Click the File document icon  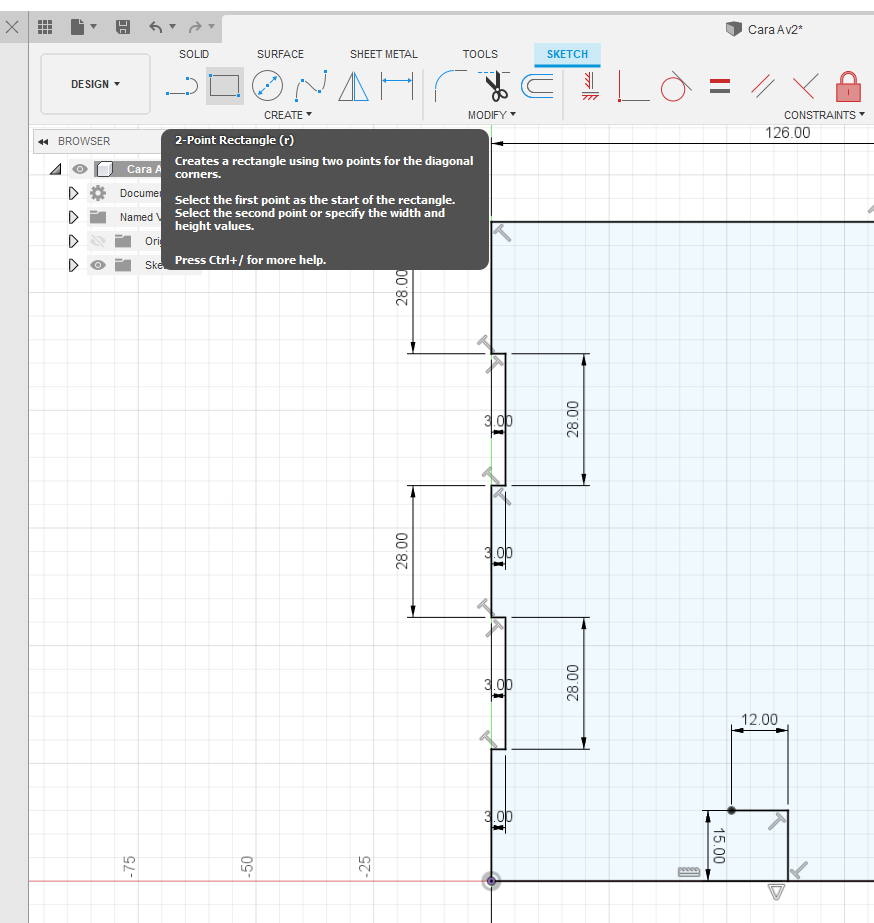pyautogui.click(x=77, y=27)
